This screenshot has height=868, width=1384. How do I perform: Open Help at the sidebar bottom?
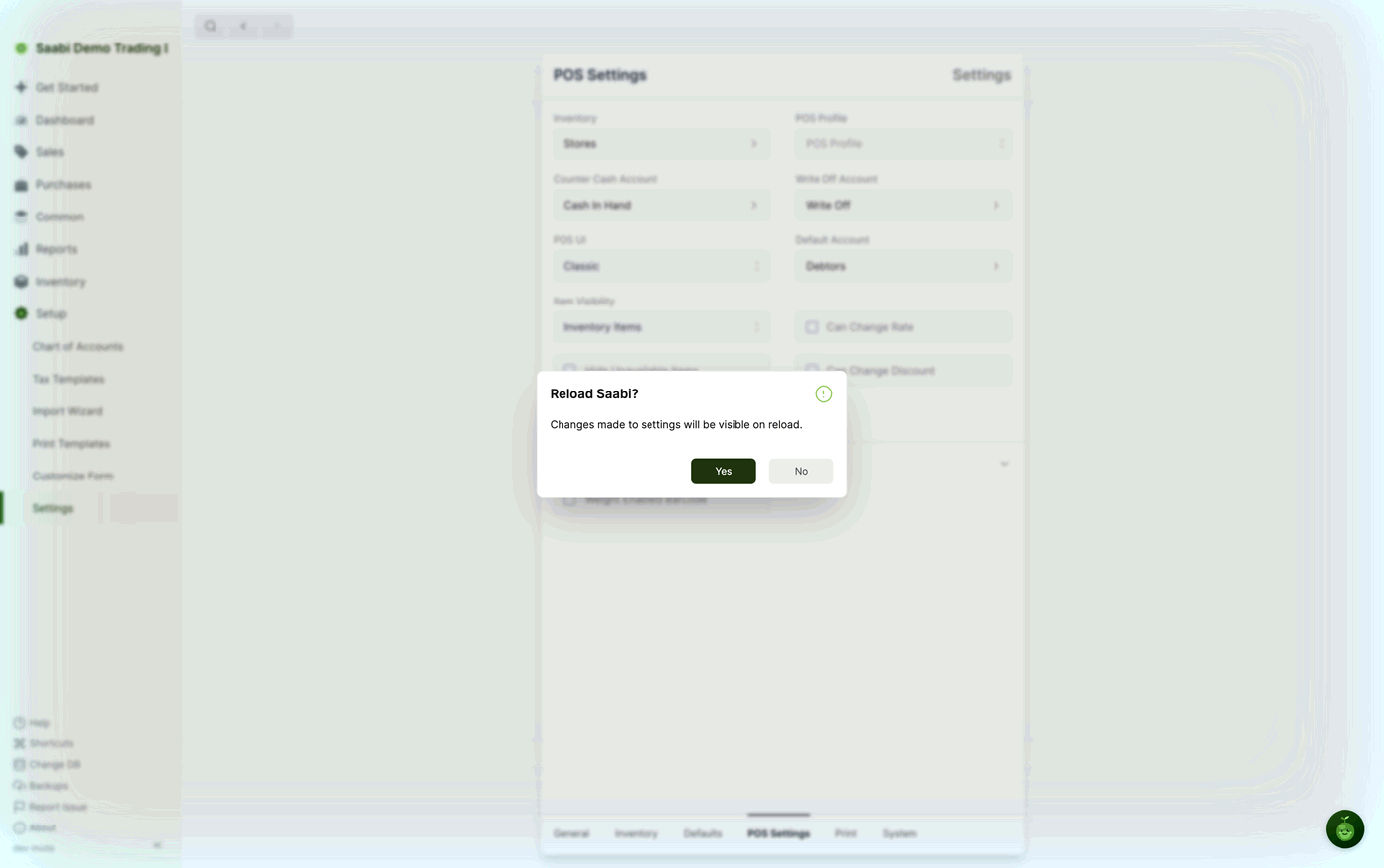coord(33,723)
